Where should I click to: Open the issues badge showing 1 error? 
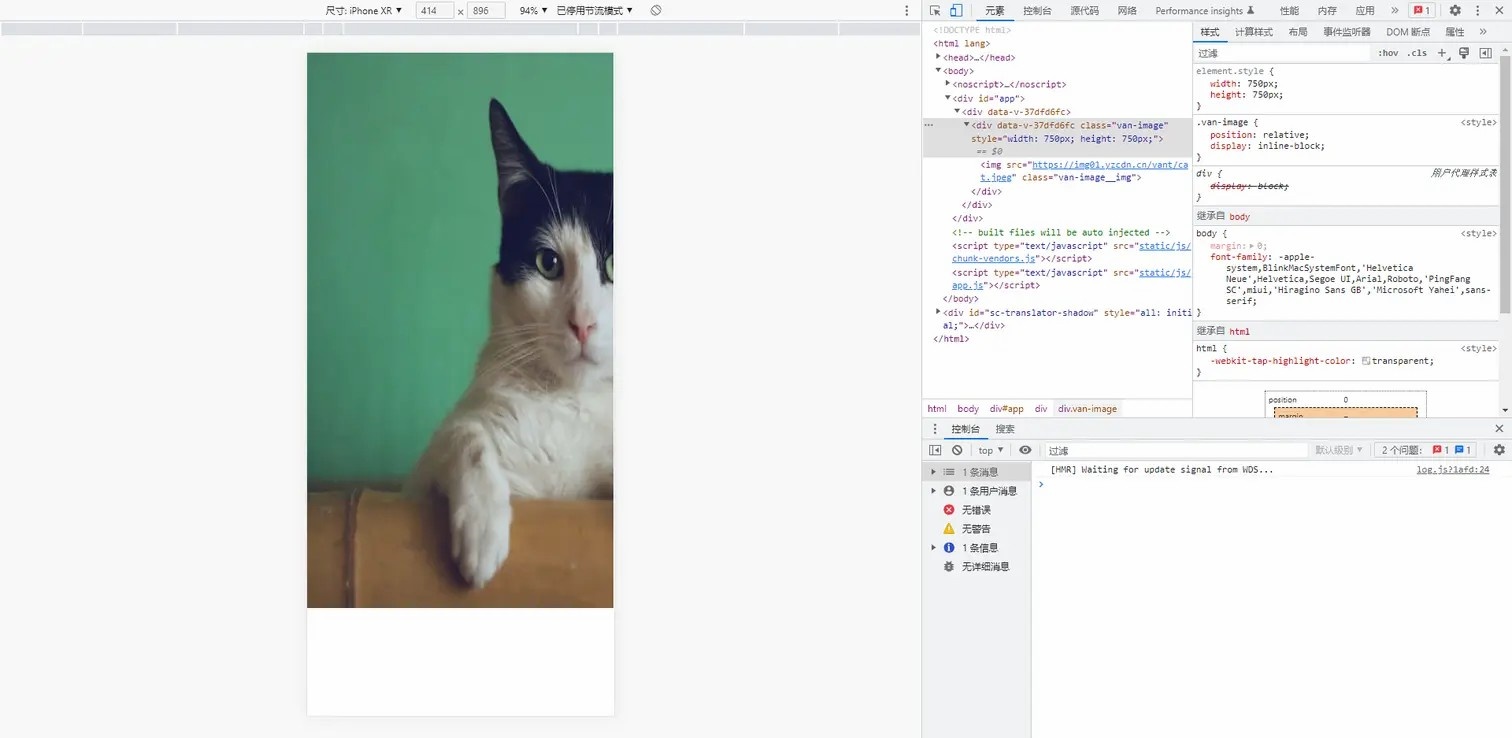coord(1421,10)
